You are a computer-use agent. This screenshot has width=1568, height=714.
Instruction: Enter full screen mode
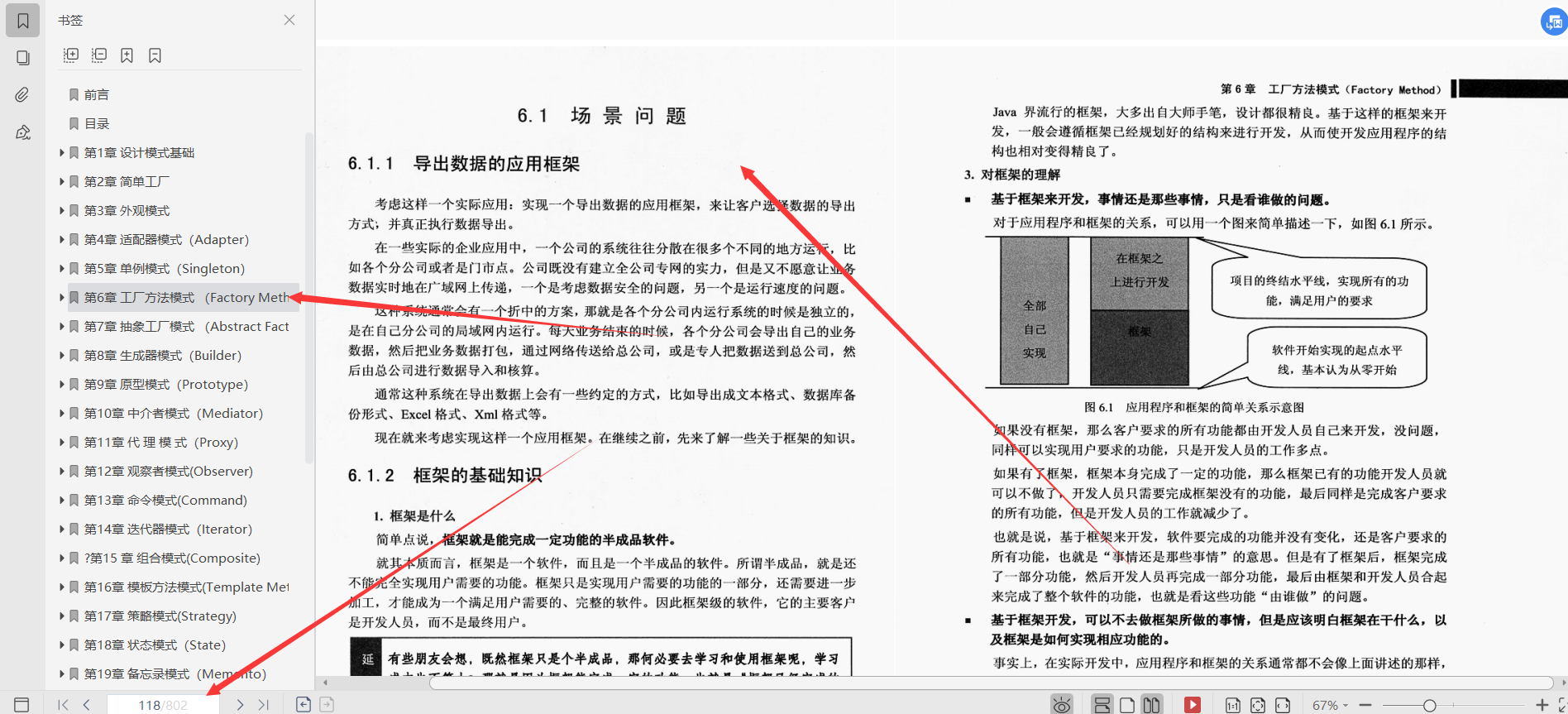(1562, 705)
